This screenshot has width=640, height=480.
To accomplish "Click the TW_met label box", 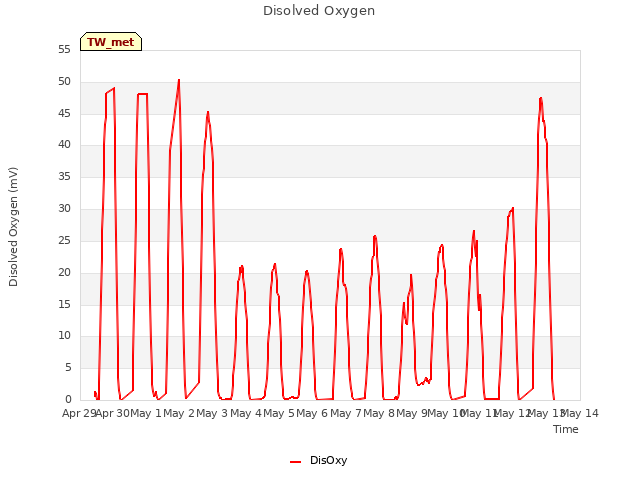I will (x=111, y=42).
